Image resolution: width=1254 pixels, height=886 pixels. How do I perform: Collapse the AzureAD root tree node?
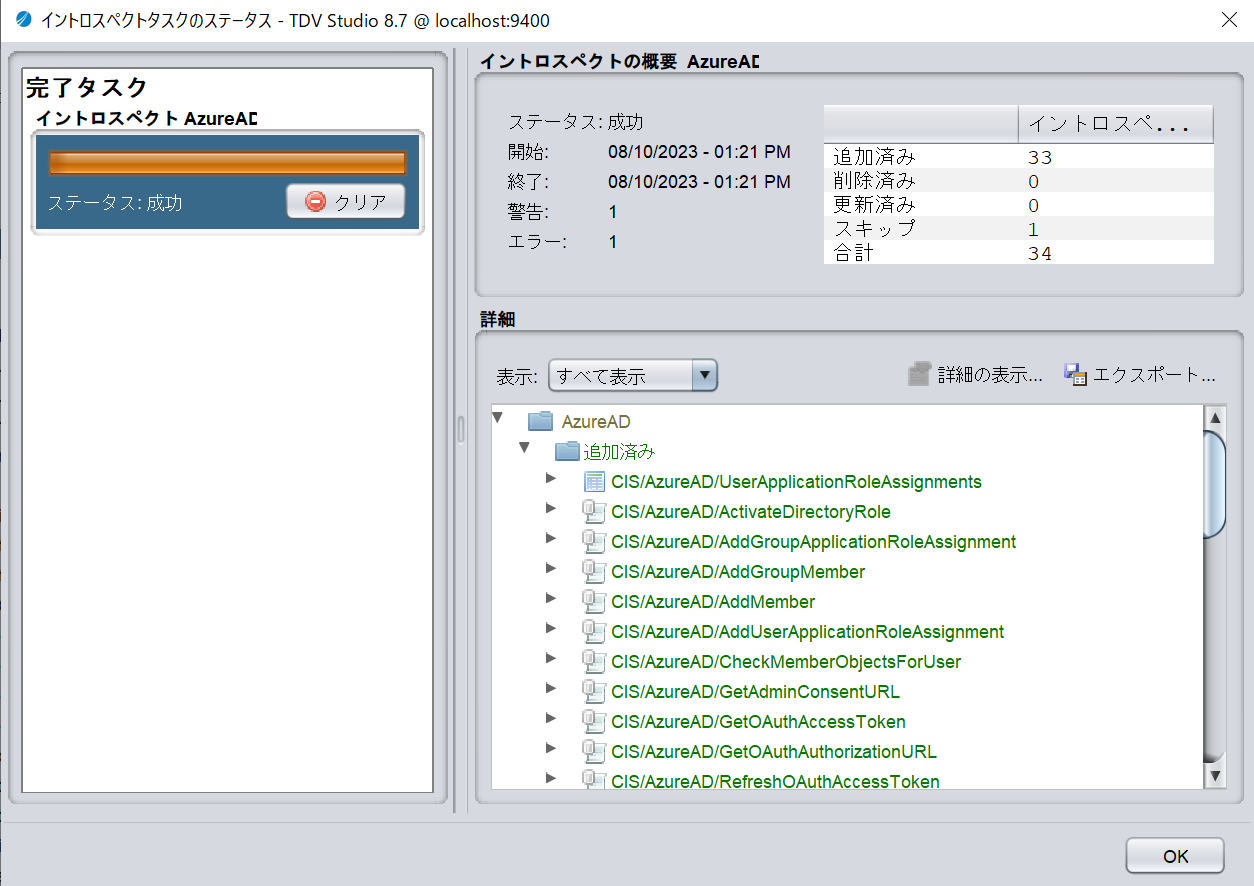(498, 417)
